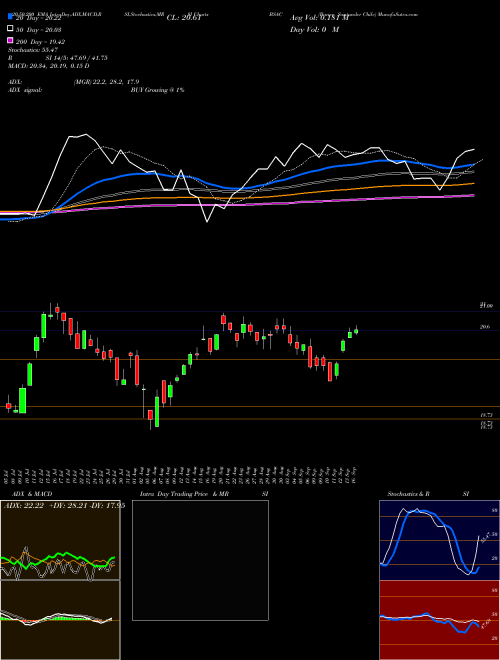Viewport: 500px width, 660px height.
Task: Click the blue 20 Day legend swatch
Action: point(10,16)
